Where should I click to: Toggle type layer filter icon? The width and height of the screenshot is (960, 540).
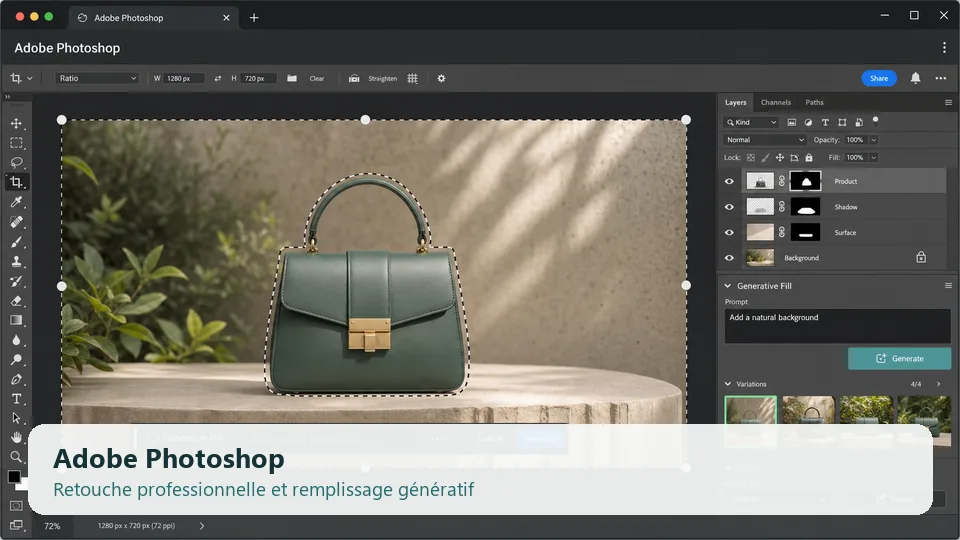[825, 122]
